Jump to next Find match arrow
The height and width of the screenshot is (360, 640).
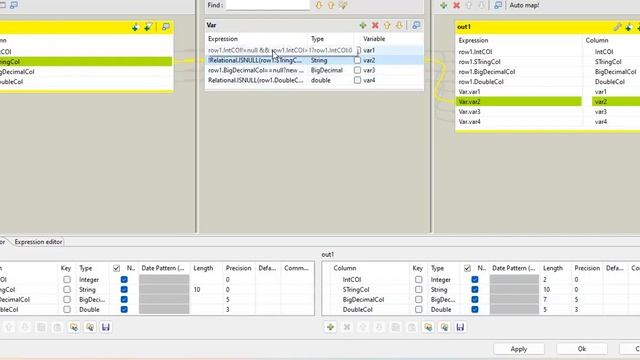click(319, 5)
